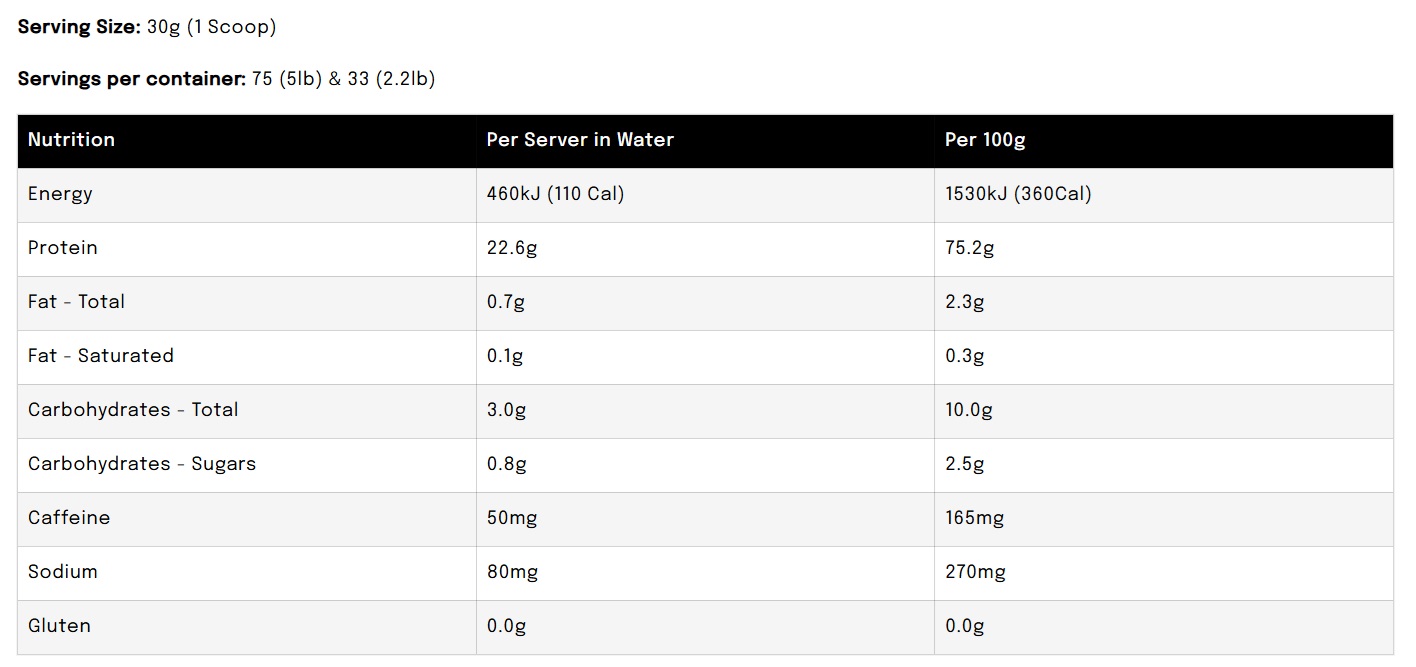Select the Fat - Total row label
Viewport: 1416px width, 667px height.
point(76,302)
